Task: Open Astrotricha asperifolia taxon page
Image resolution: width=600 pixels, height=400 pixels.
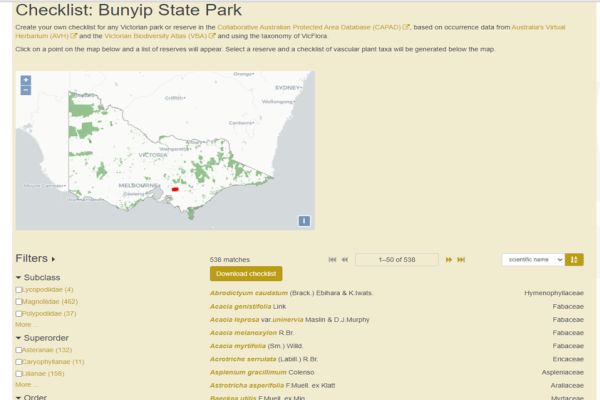Action: [x=247, y=385]
